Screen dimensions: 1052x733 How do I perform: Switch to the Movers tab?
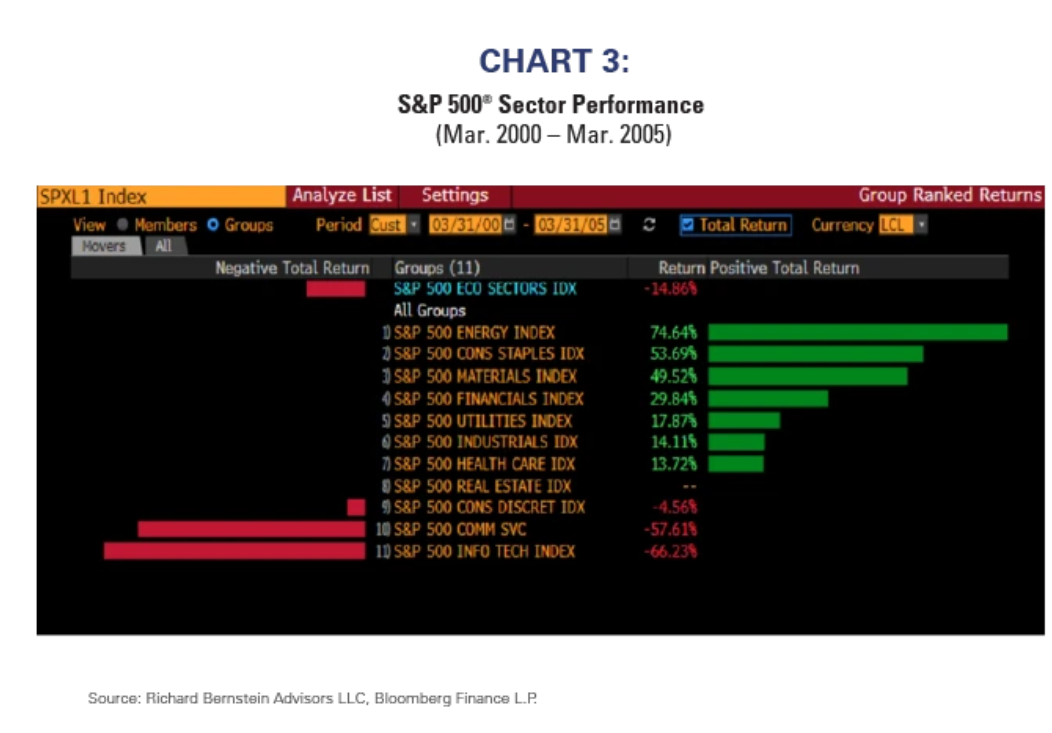[x=105, y=246]
